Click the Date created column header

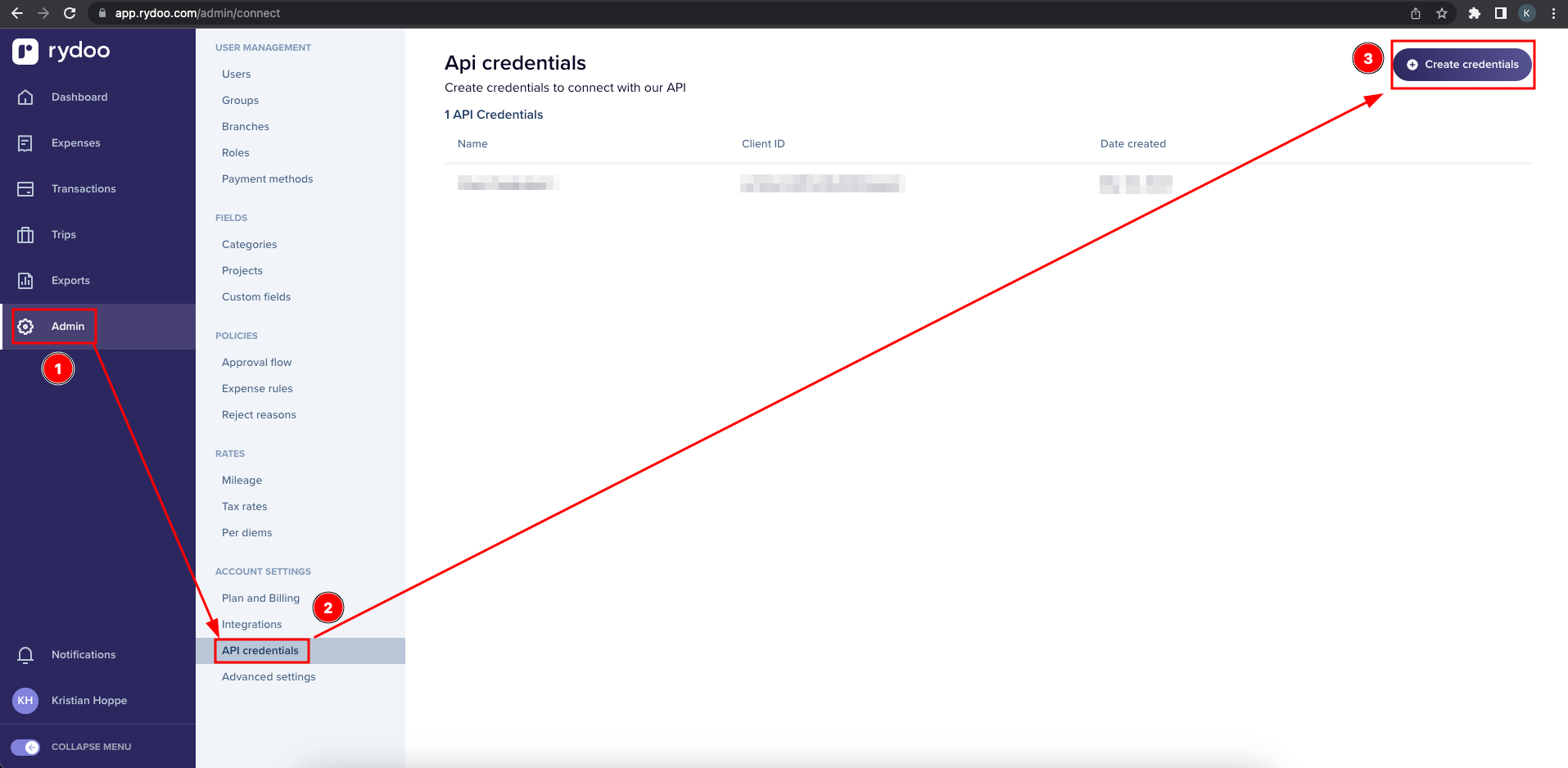(1133, 144)
